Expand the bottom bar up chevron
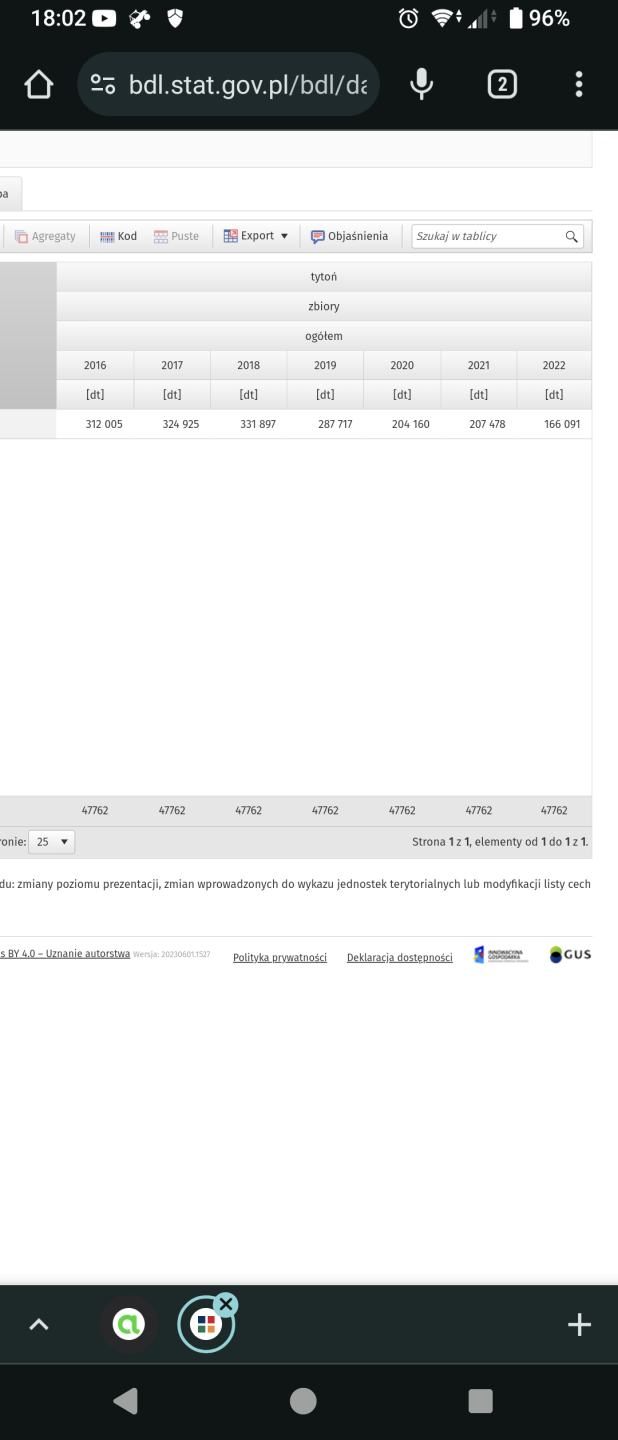 pos(38,1325)
